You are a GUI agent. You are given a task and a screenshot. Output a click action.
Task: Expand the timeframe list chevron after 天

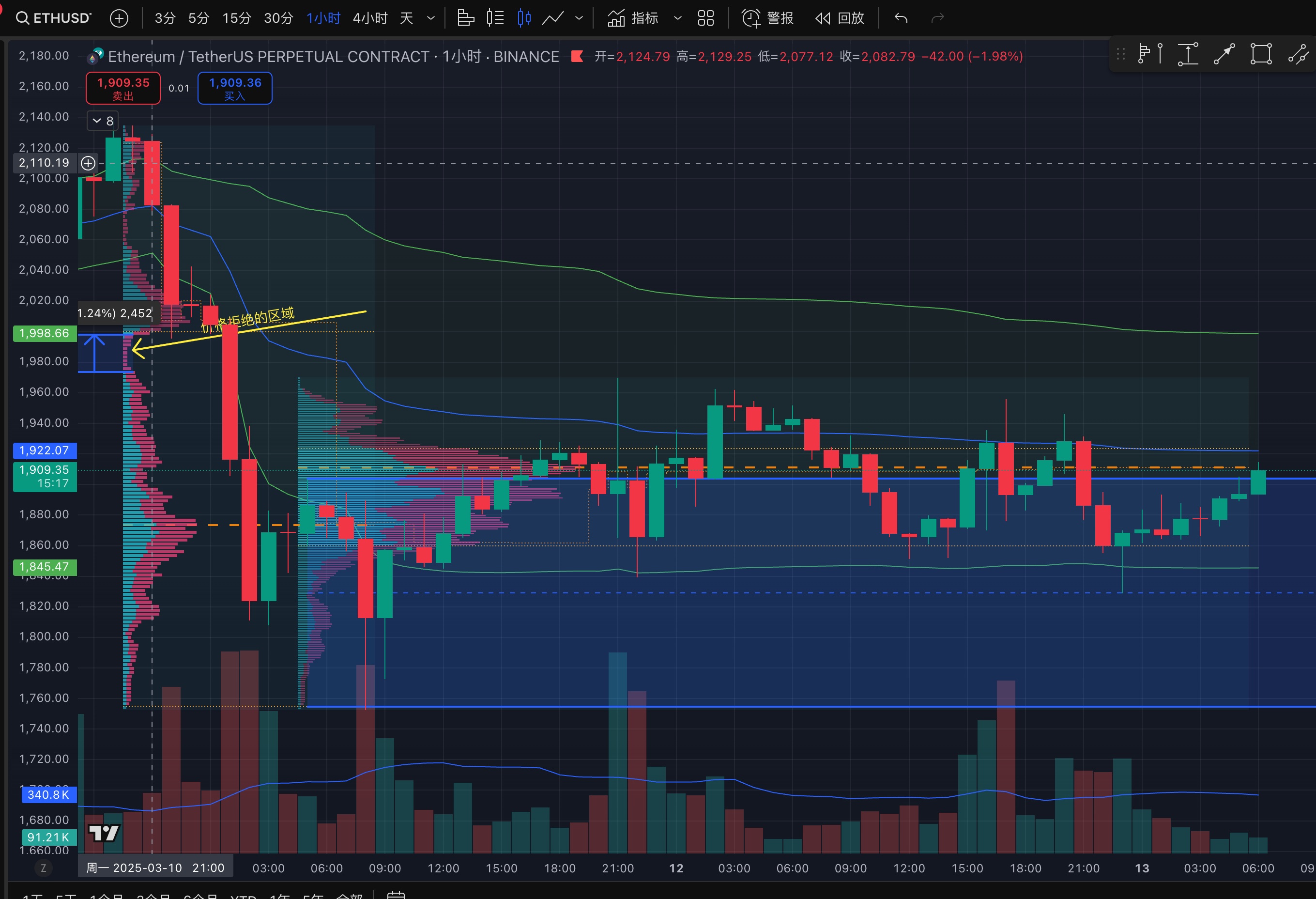point(431,18)
